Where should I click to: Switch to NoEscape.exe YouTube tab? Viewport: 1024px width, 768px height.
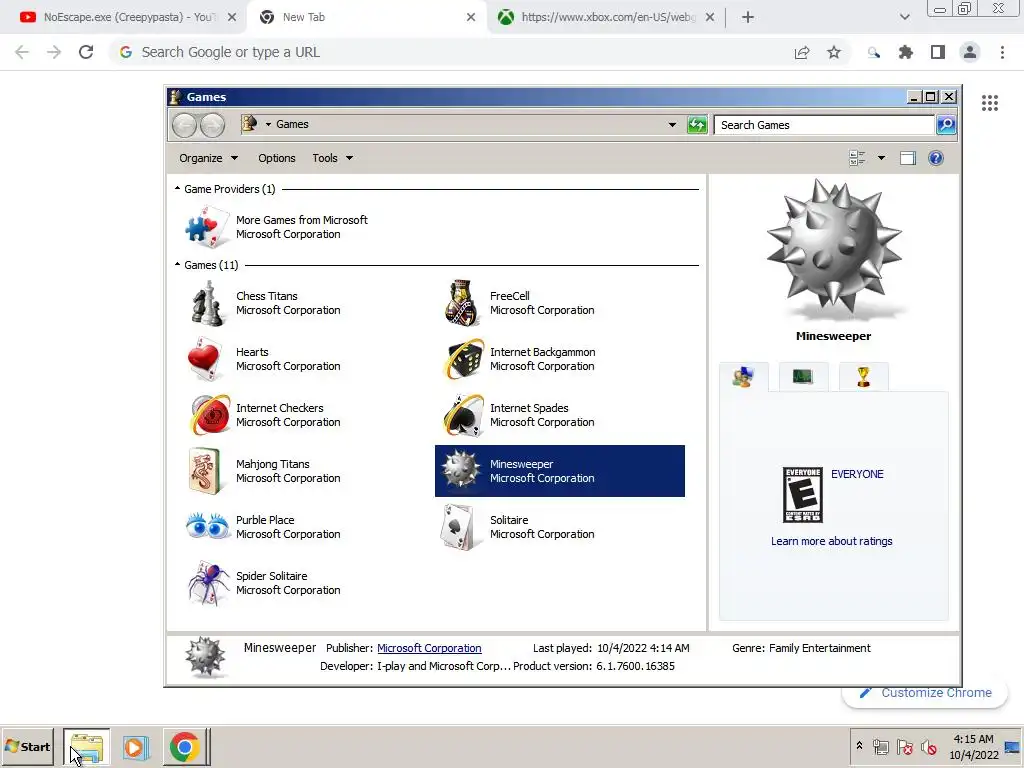[123, 17]
